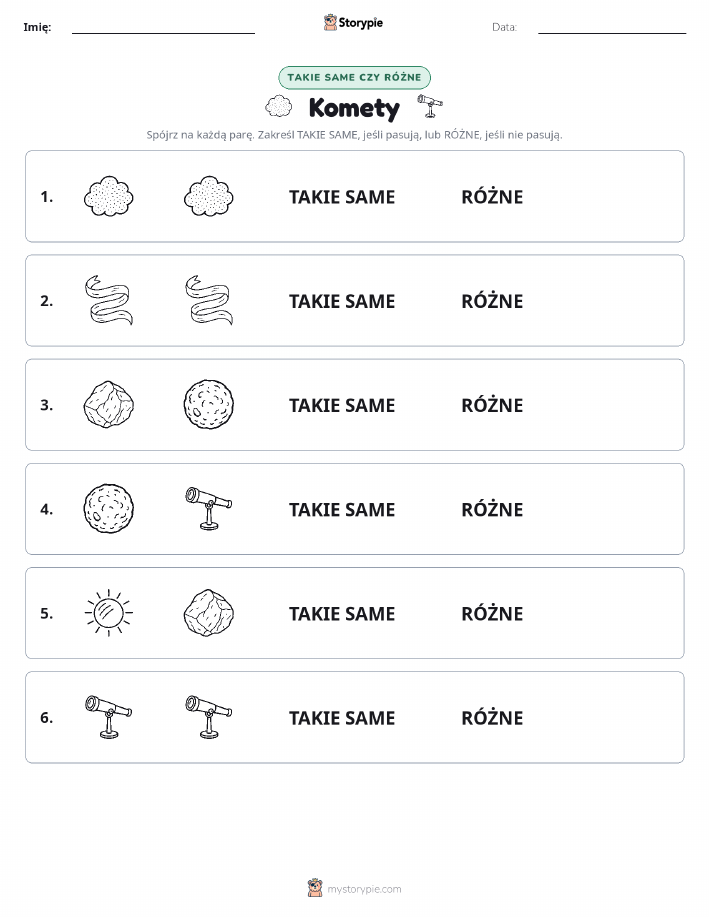Screen dimensions: 709x917
Task: Click the rock icon in row 5
Action: point(209,613)
